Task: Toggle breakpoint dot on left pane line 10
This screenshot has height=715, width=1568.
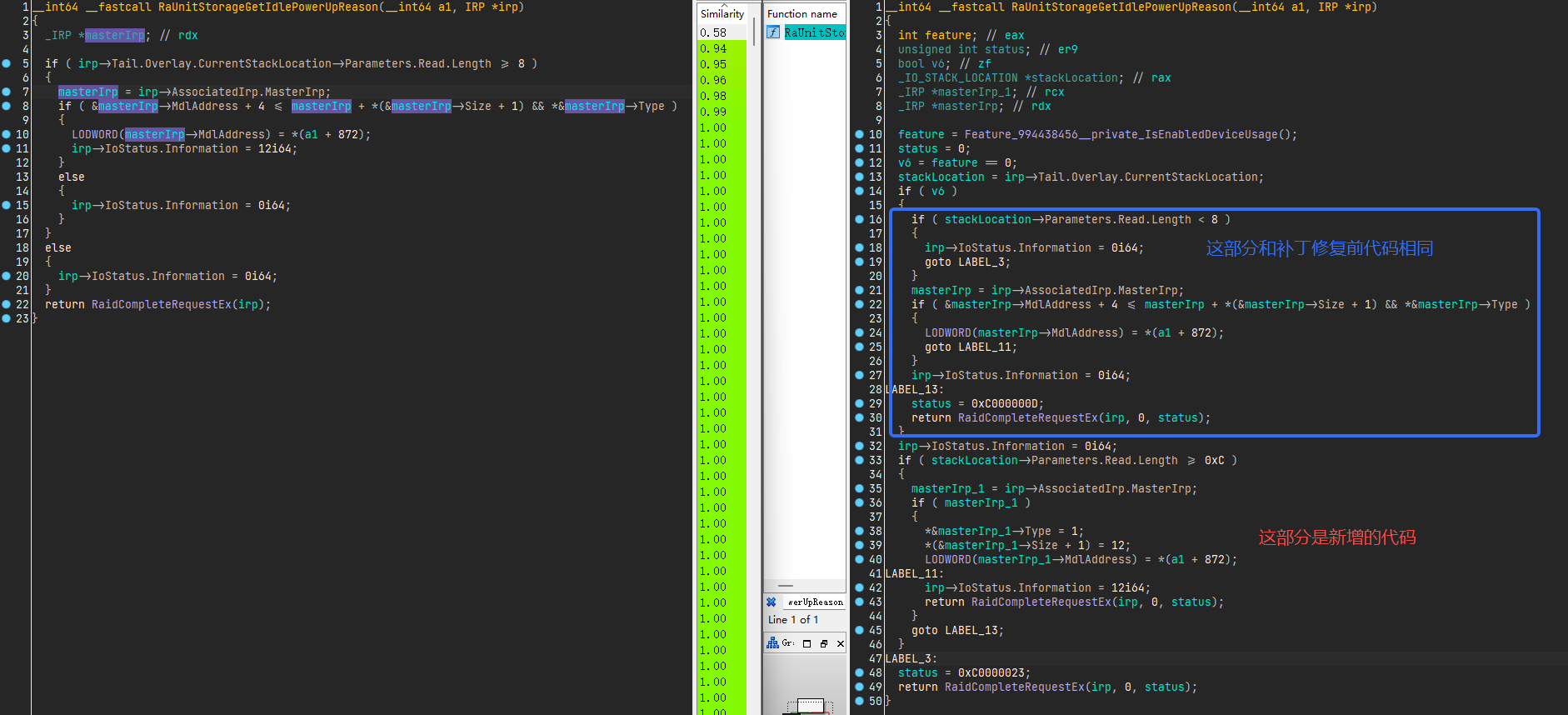Action: (7, 134)
